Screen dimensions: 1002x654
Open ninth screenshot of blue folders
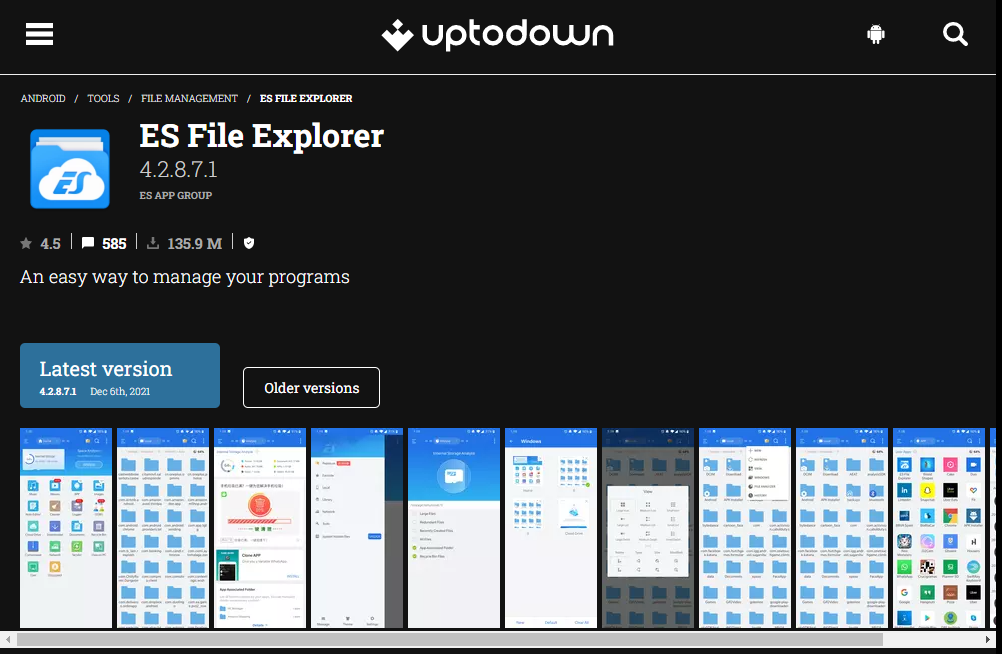coord(842,528)
